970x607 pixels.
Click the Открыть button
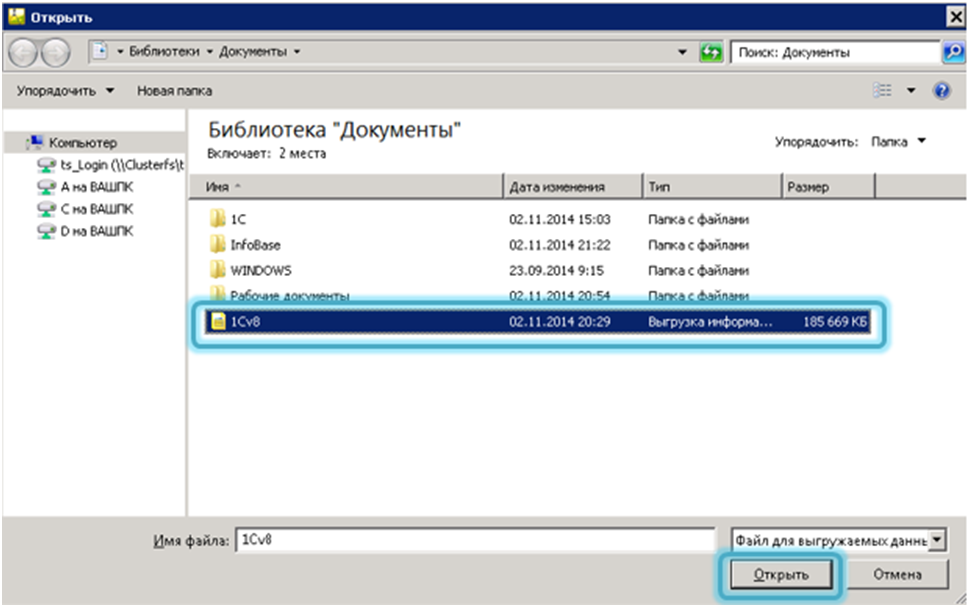(781, 575)
